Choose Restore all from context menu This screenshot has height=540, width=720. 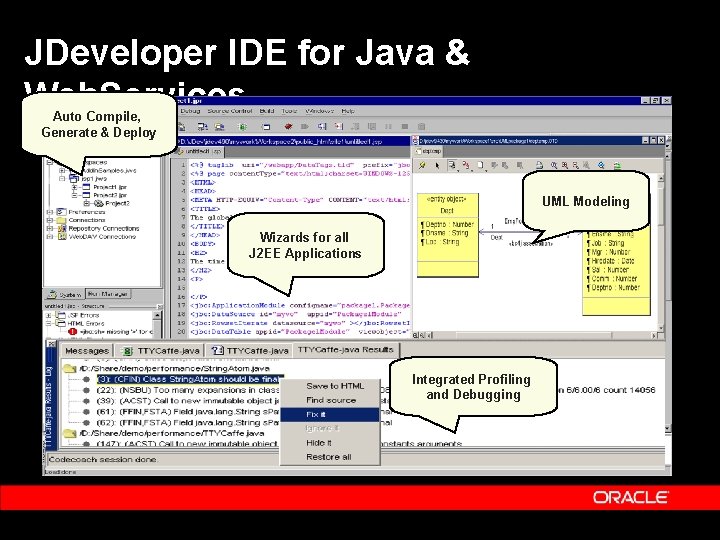330,457
